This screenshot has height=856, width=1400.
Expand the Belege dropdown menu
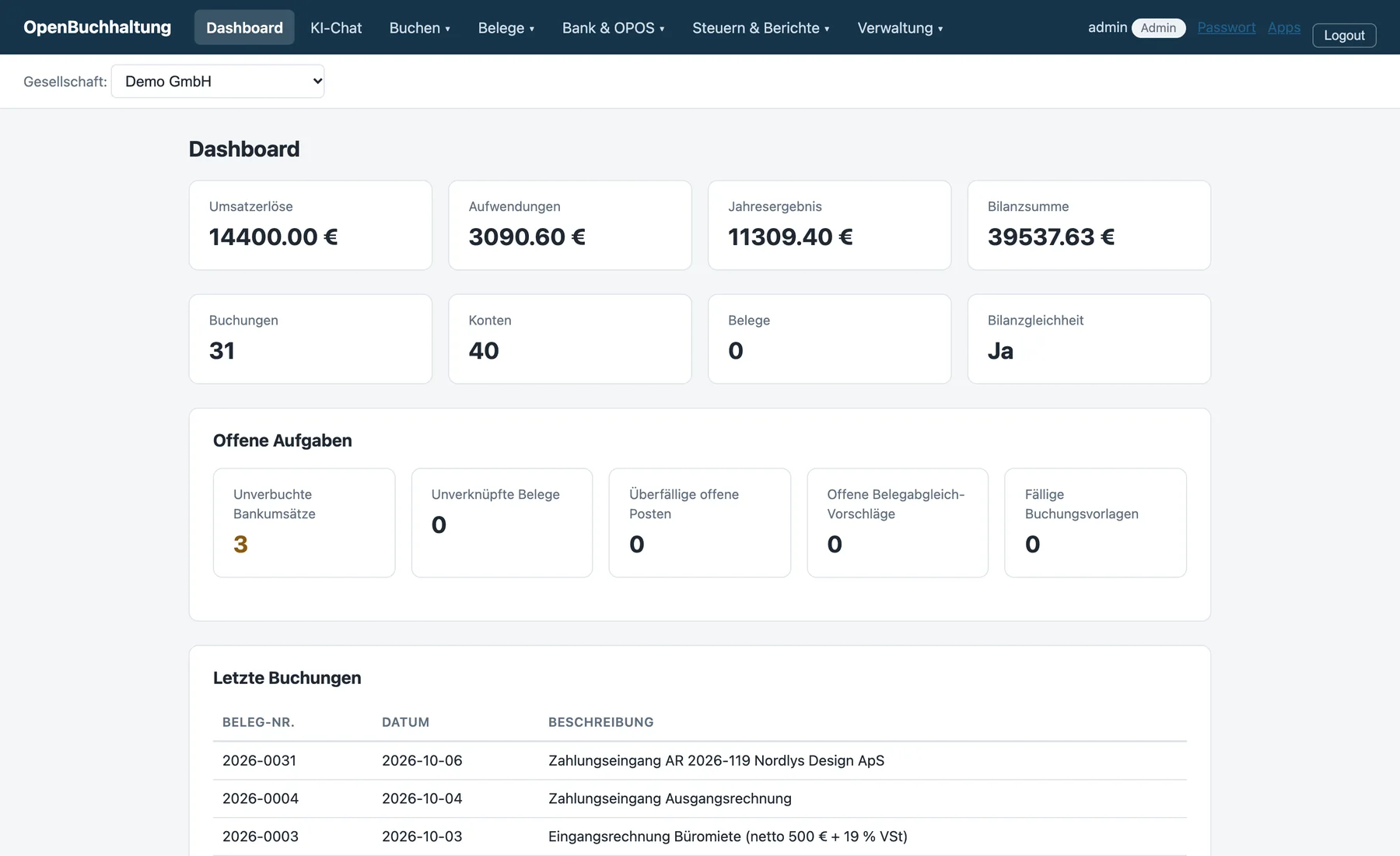coord(506,27)
